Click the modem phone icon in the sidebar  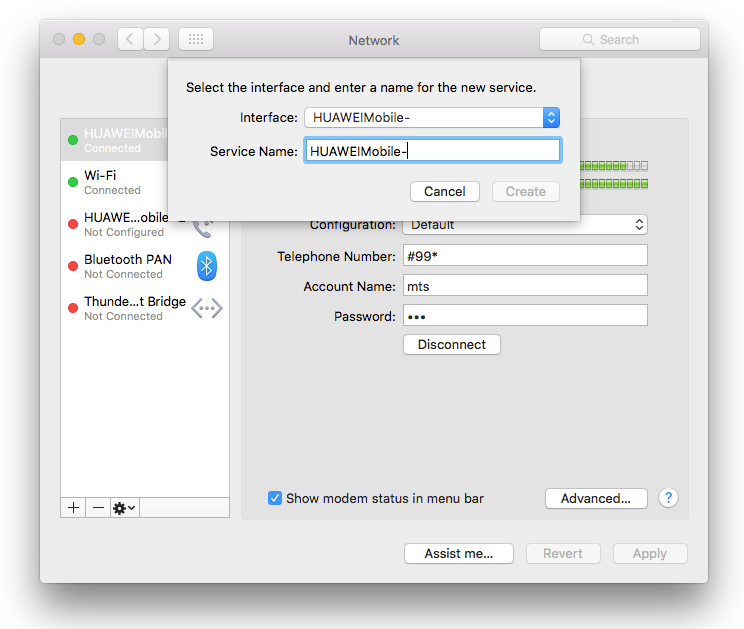(203, 229)
